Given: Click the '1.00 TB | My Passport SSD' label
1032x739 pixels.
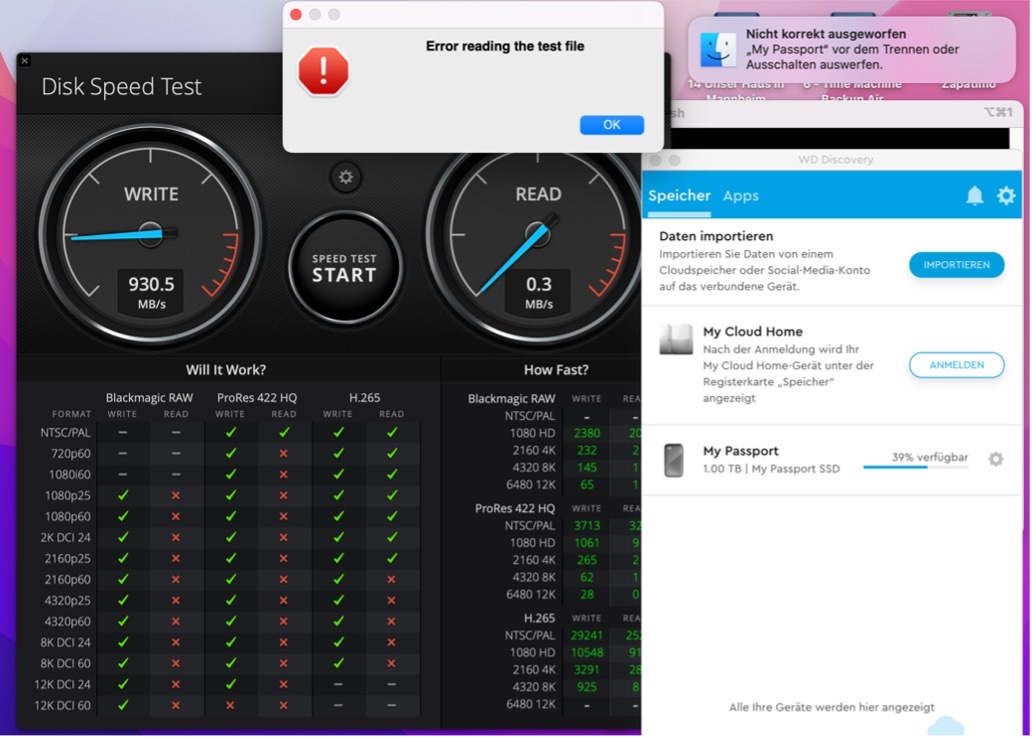Looking at the screenshot, I should point(771,469).
